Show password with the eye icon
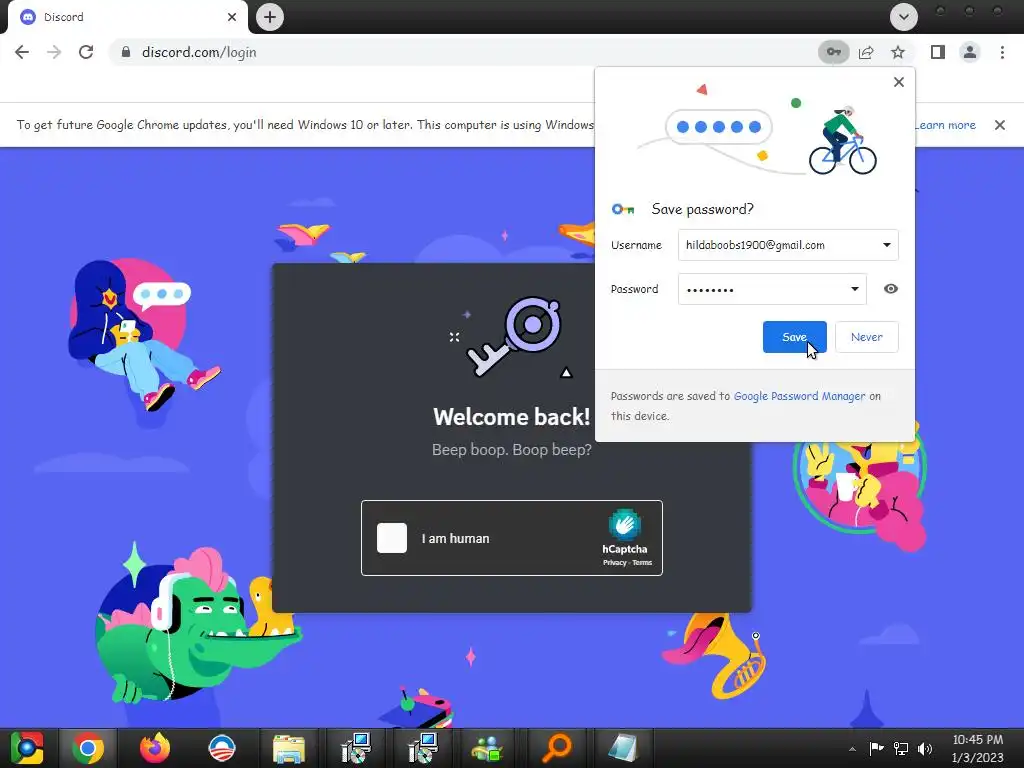1024x768 pixels. (x=890, y=289)
